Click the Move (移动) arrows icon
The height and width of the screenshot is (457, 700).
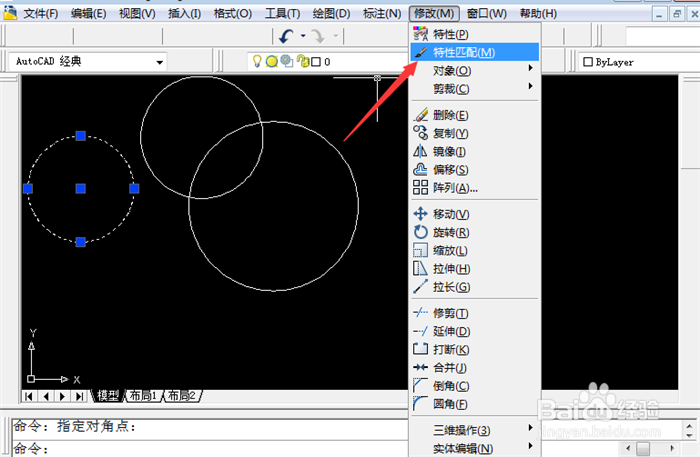click(x=420, y=214)
